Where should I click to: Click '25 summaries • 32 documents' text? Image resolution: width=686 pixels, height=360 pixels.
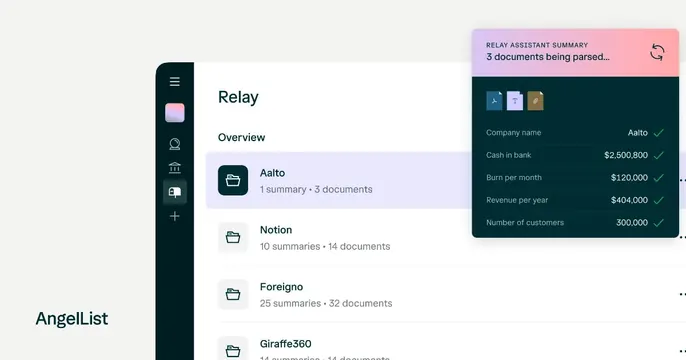click(x=326, y=303)
